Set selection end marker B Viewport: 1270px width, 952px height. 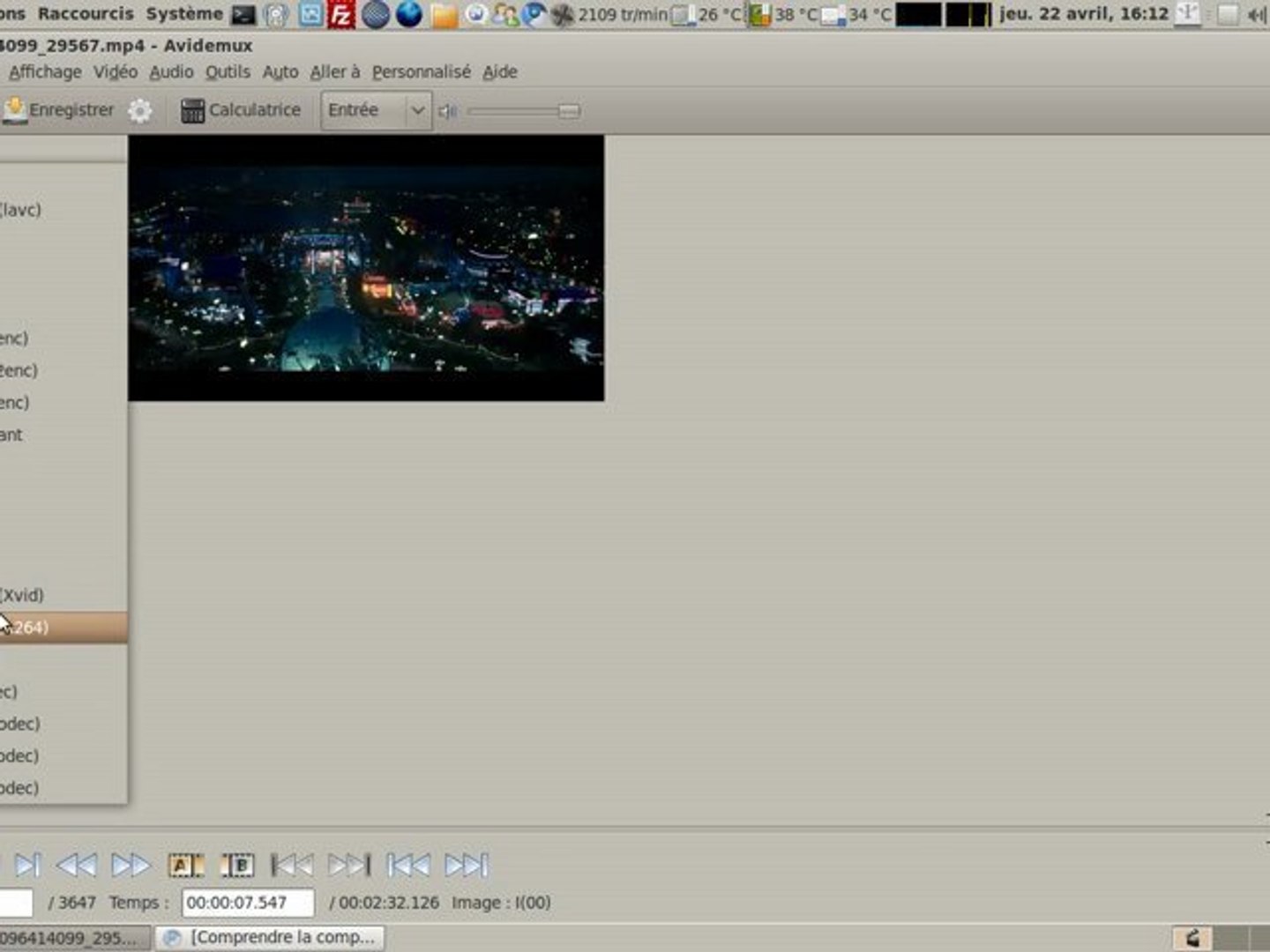(x=237, y=866)
